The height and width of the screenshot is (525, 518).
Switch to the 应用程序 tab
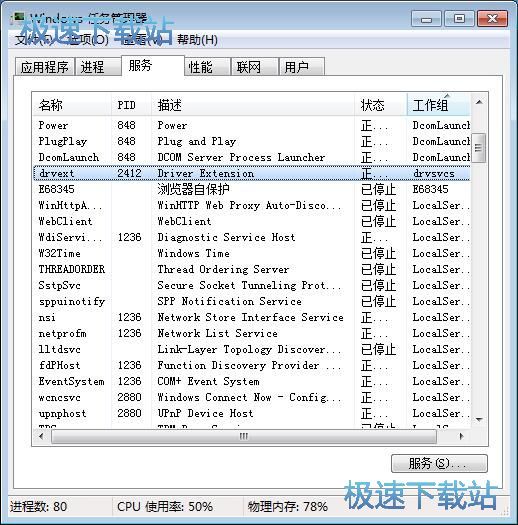tap(45, 67)
